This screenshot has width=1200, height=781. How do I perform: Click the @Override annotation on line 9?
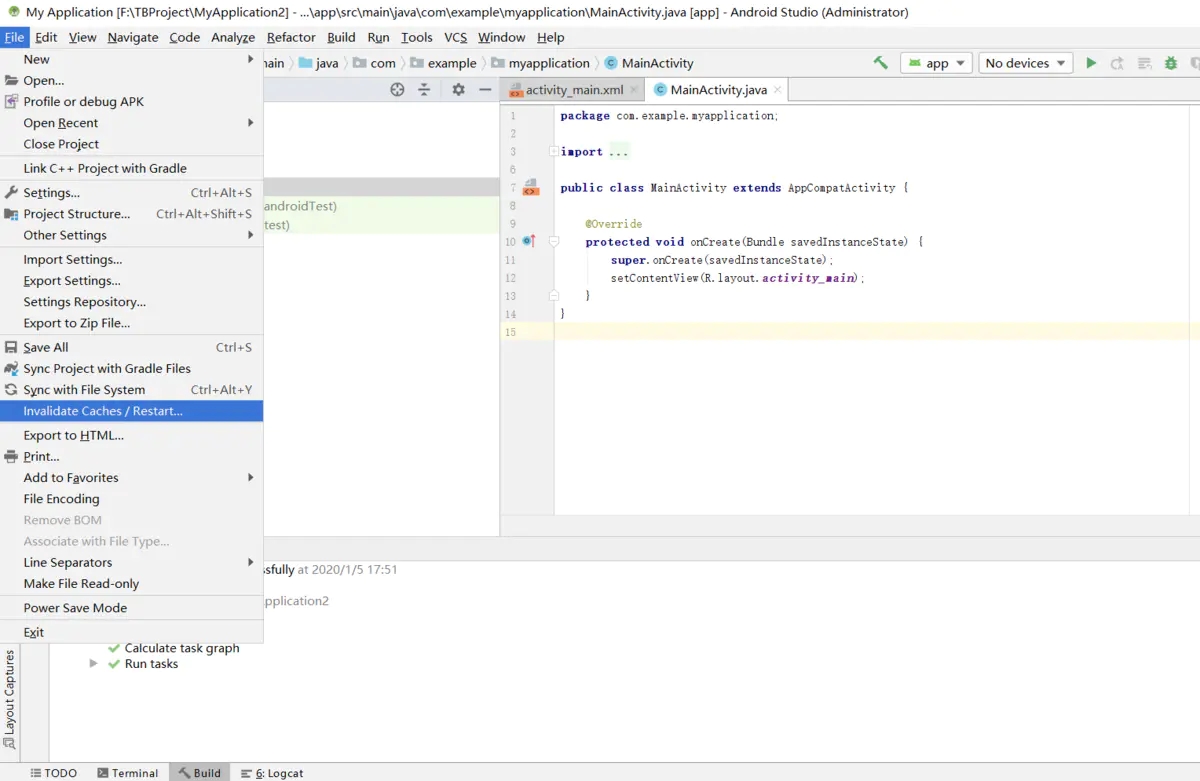click(x=614, y=224)
